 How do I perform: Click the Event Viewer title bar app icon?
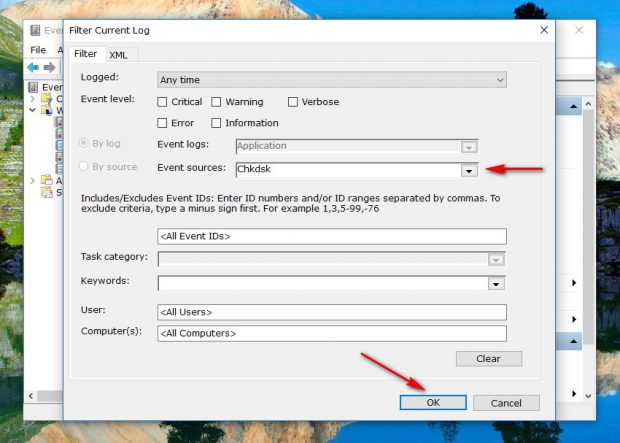[35, 30]
